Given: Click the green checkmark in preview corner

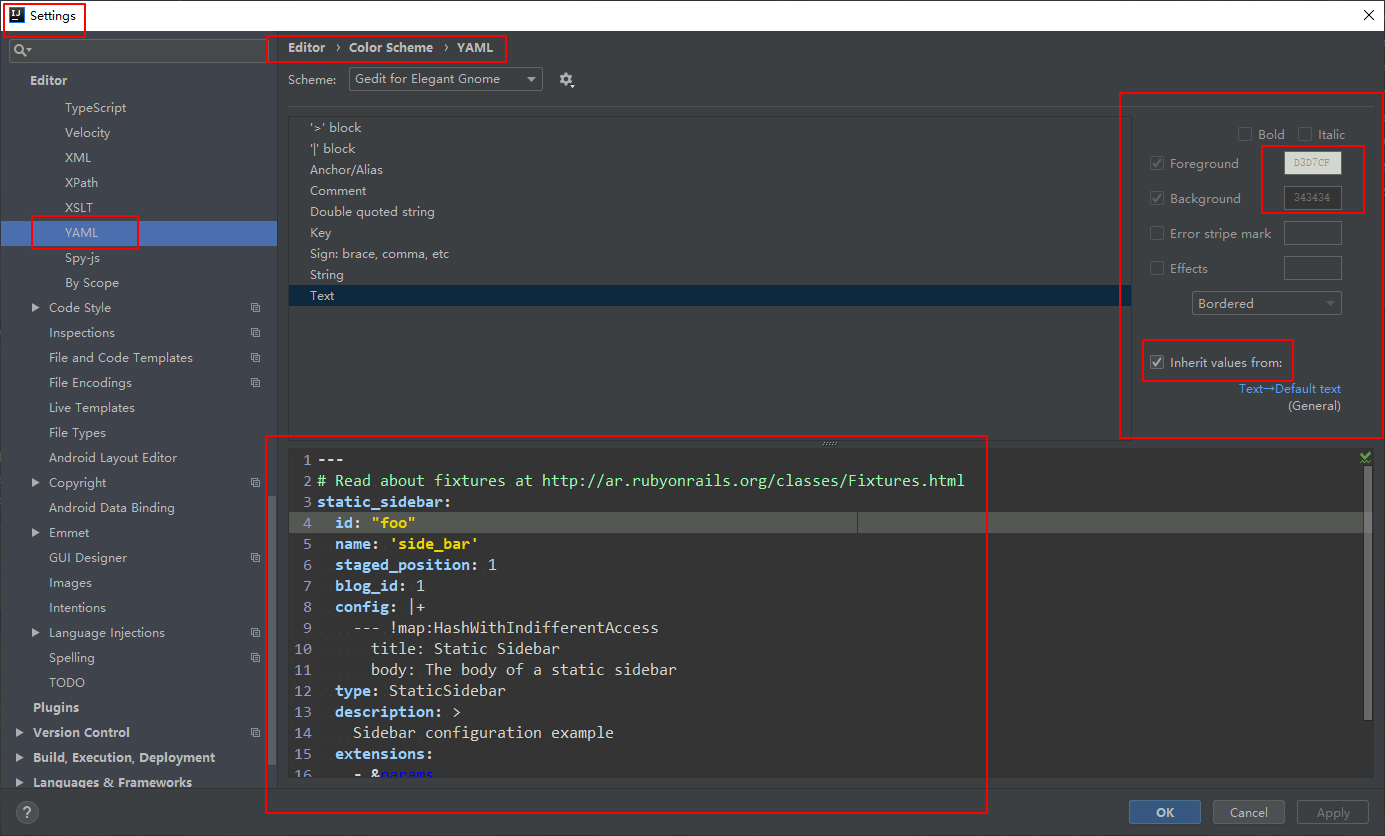Looking at the screenshot, I should pos(1366,457).
